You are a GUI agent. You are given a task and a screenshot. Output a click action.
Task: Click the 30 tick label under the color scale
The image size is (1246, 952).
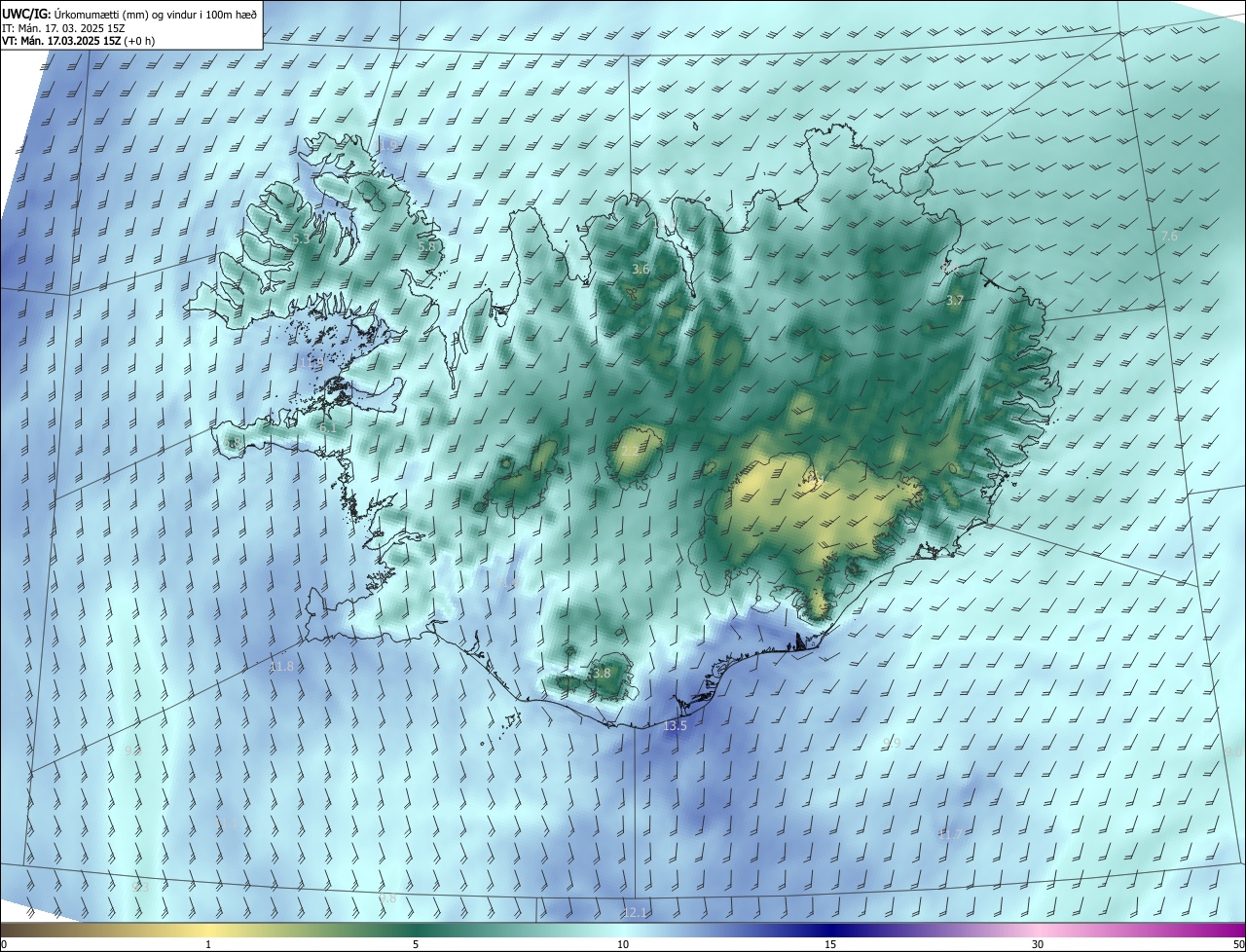(x=1038, y=944)
